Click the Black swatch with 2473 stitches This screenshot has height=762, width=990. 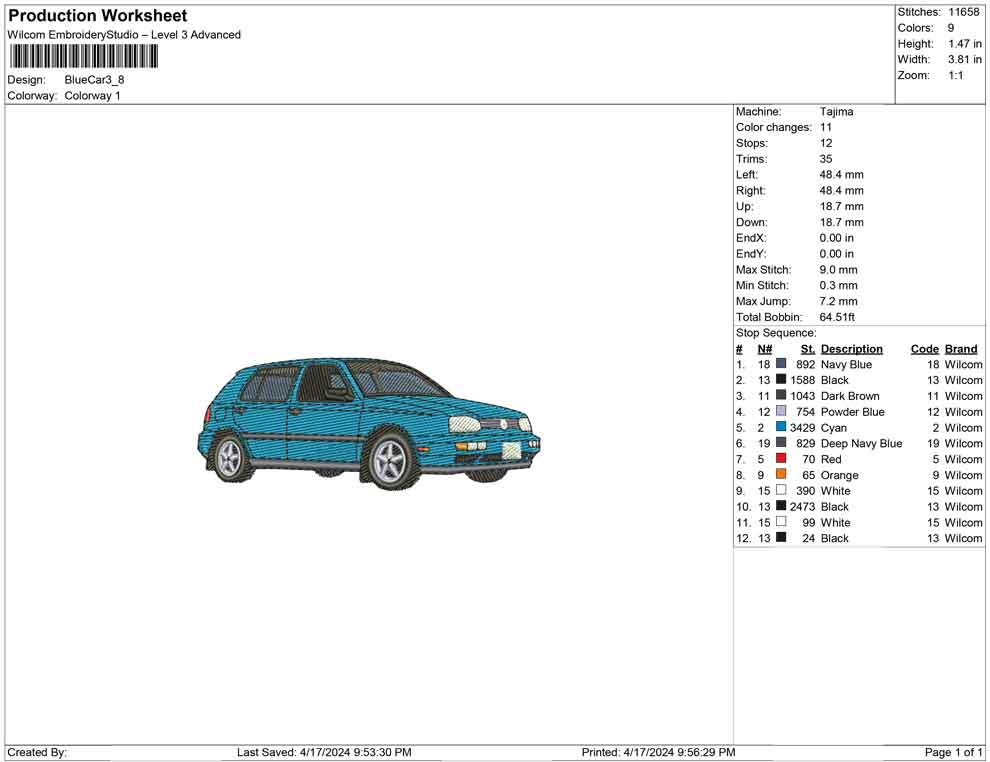click(781, 506)
